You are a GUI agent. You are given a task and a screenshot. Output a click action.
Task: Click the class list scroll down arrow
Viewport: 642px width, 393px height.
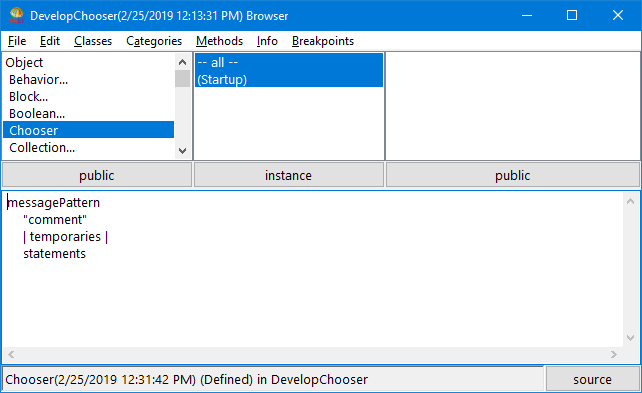pyautogui.click(x=183, y=151)
